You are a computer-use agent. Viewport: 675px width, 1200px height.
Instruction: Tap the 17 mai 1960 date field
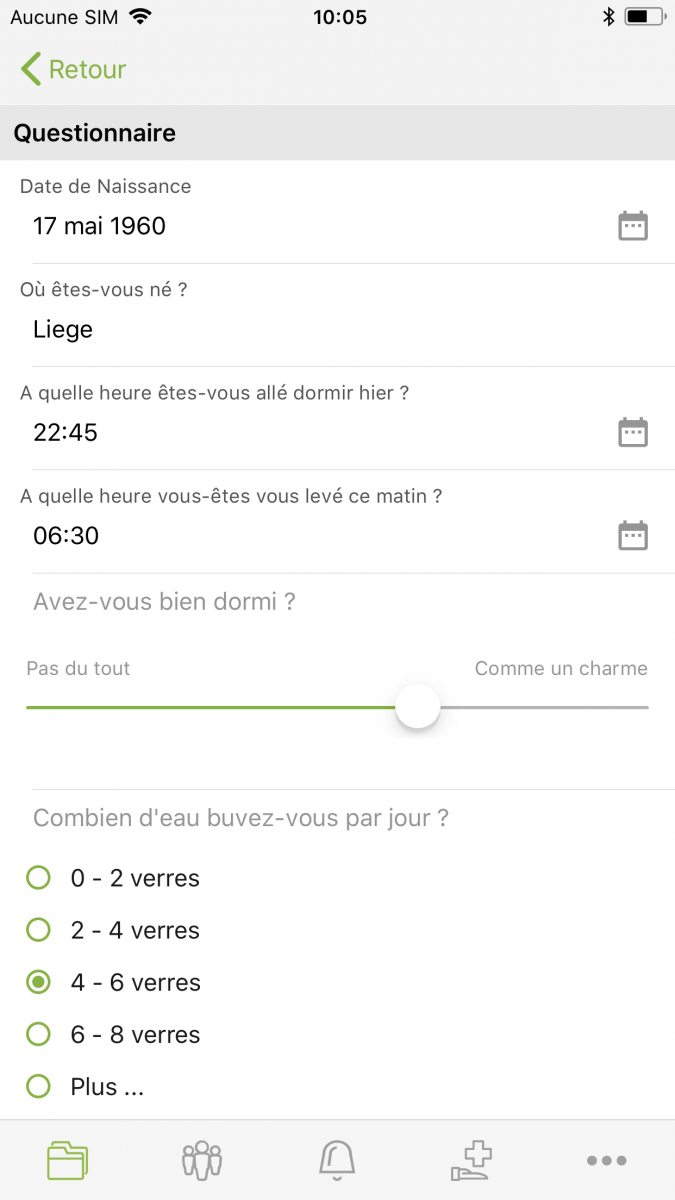click(100, 226)
